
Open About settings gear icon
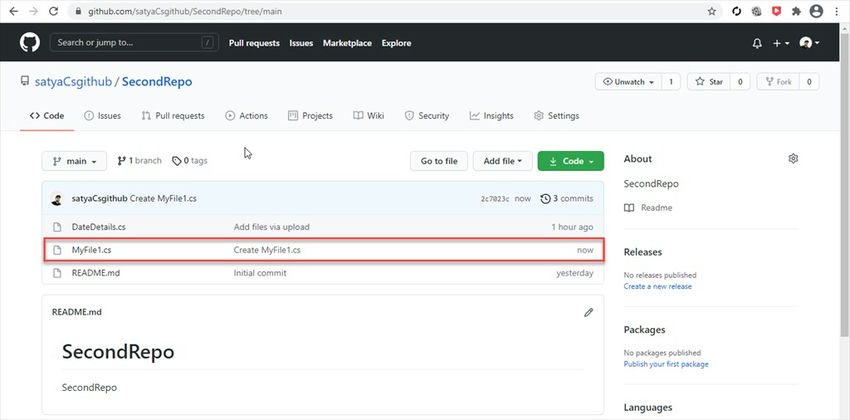click(x=793, y=159)
